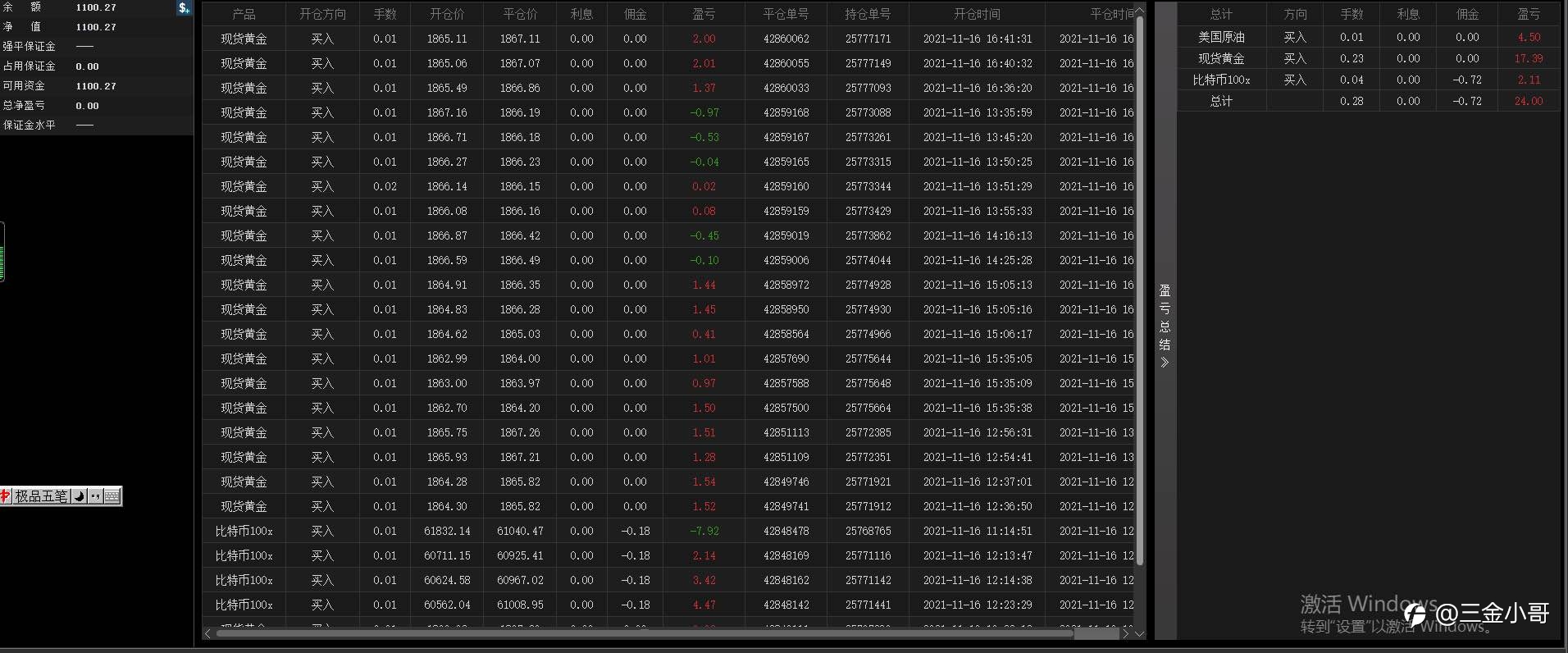The width and height of the screenshot is (1568, 653).
Task: Click the vertical scrollbar thumb of the trade table
Action: [x=1139, y=289]
